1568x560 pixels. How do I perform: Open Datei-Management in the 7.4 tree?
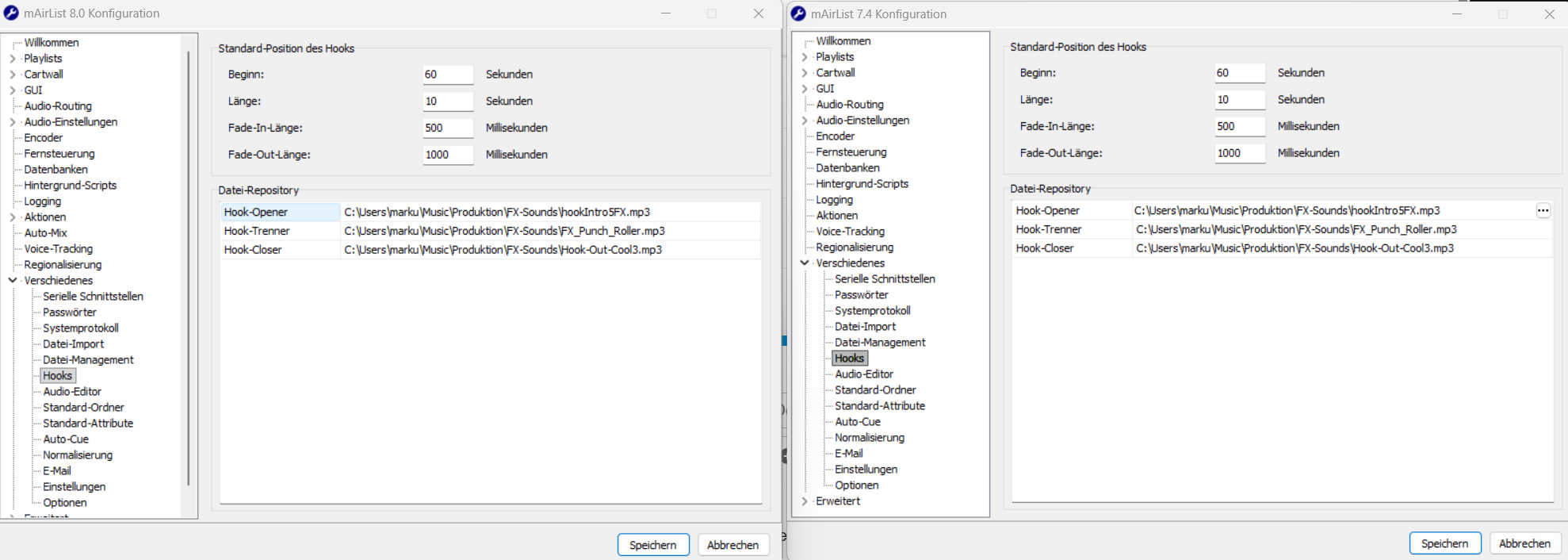[880, 343]
